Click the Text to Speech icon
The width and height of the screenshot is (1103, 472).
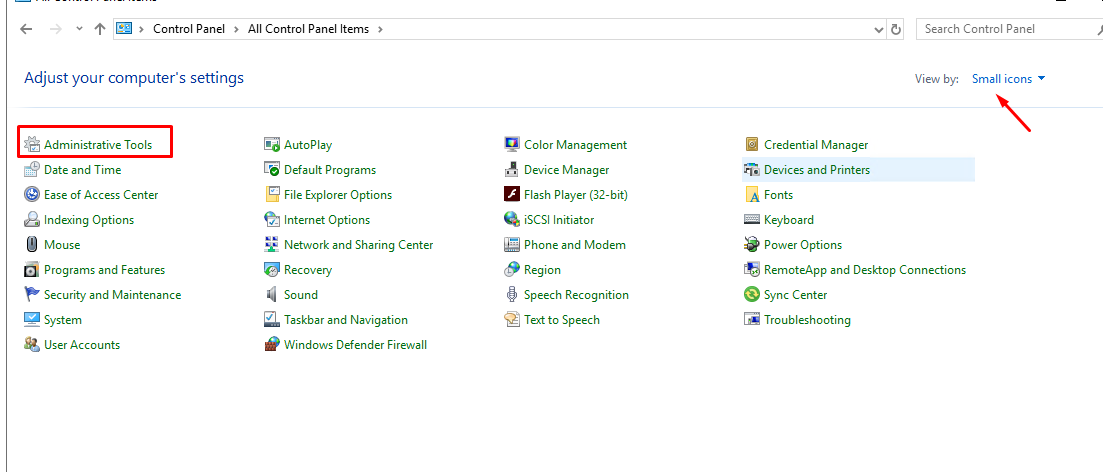[512, 319]
